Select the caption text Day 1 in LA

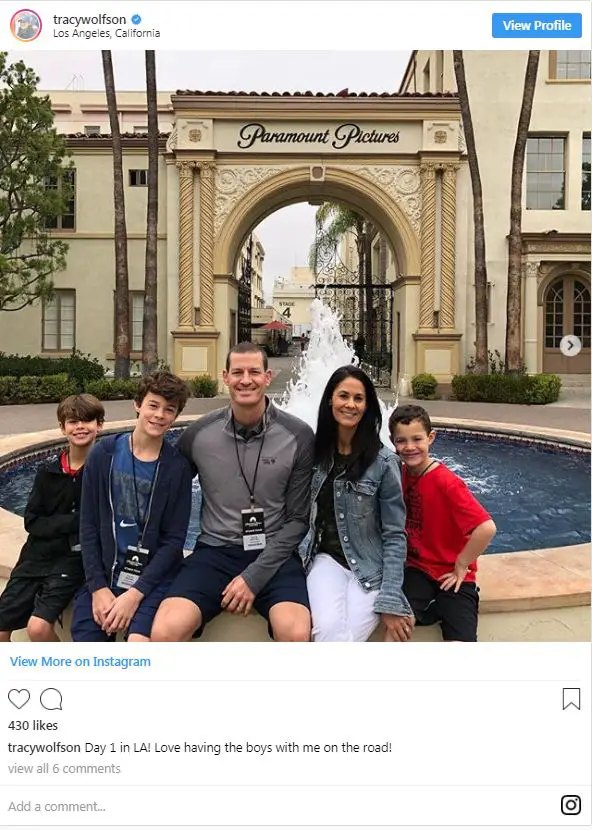pos(117,748)
